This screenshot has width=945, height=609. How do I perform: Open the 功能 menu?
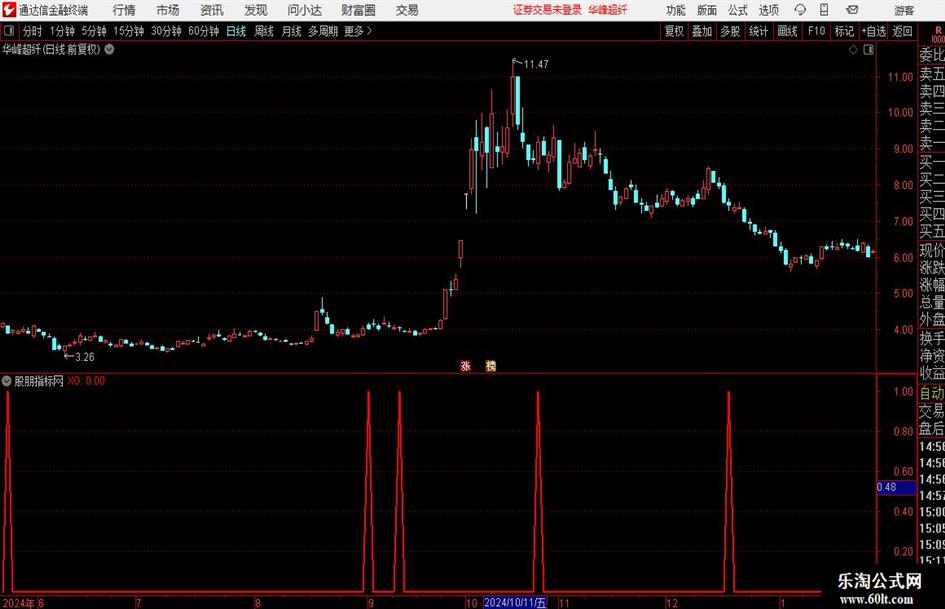click(x=676, y=10)
